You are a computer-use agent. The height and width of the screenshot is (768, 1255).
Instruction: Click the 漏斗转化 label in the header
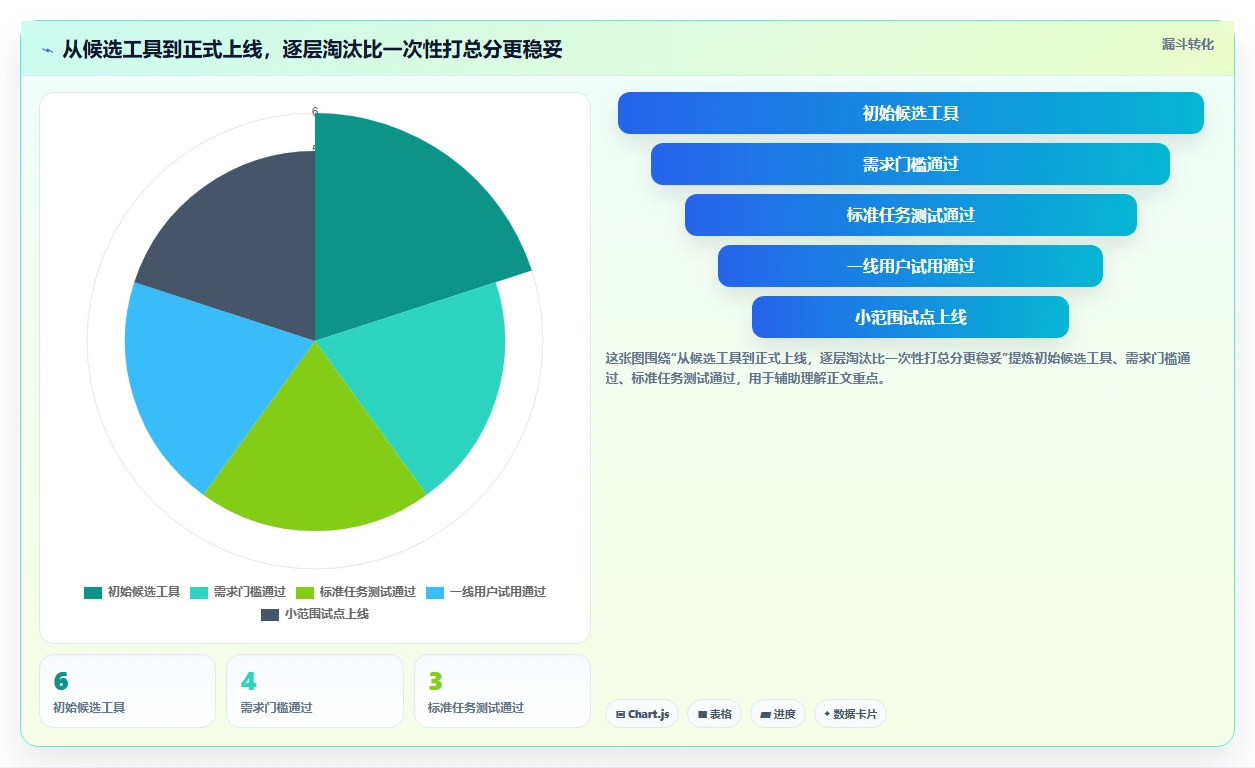coord(1188,44)
